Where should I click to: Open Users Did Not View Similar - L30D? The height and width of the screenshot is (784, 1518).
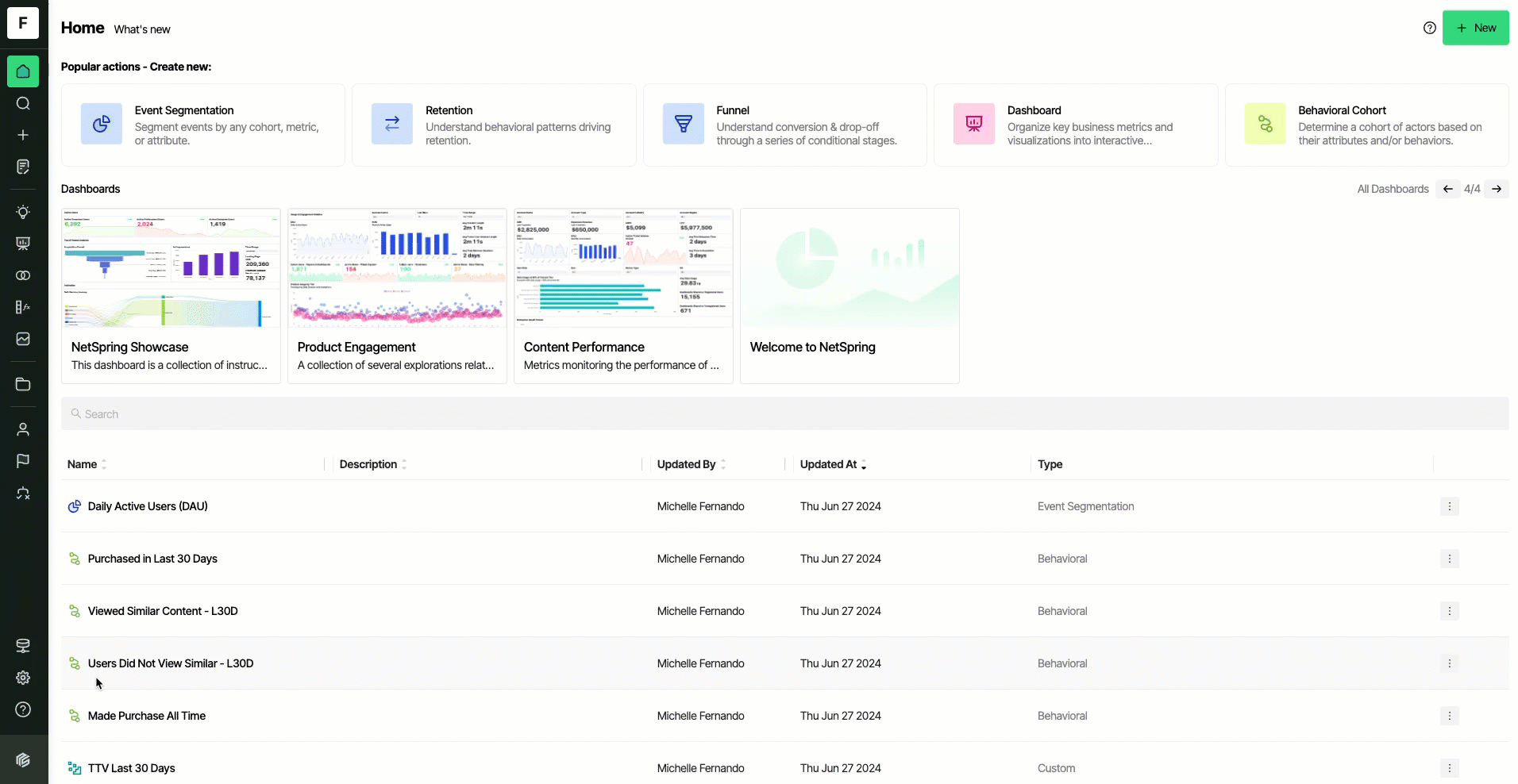tap(171, 663)
